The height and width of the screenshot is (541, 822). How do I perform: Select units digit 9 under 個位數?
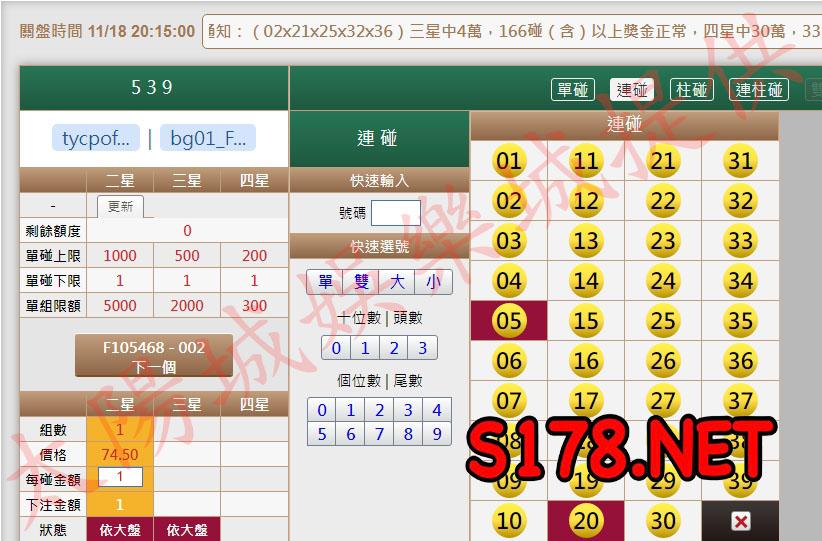pyautogui.click(x=437, y=434)
